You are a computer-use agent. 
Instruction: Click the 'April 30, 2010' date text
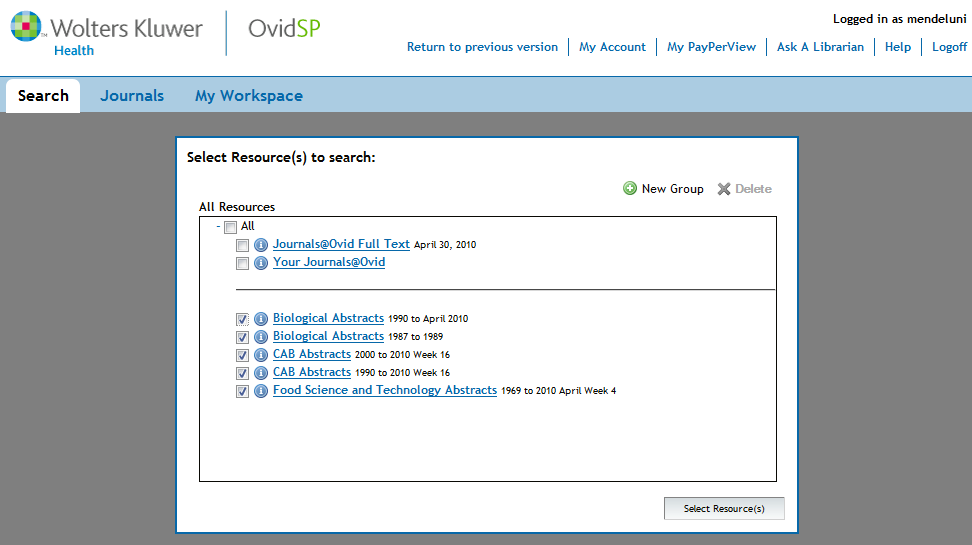click(445, 245)
